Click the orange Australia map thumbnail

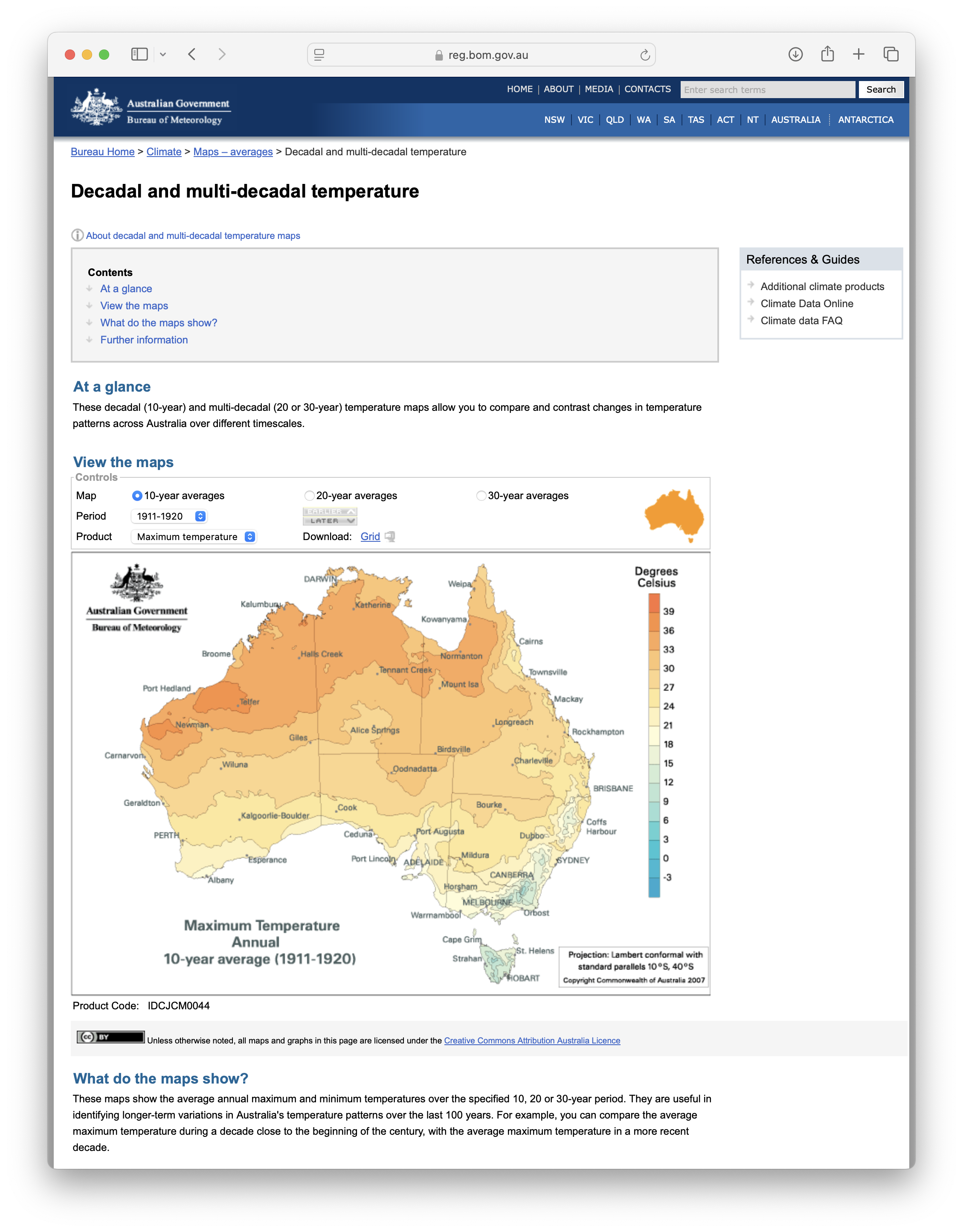674,515
